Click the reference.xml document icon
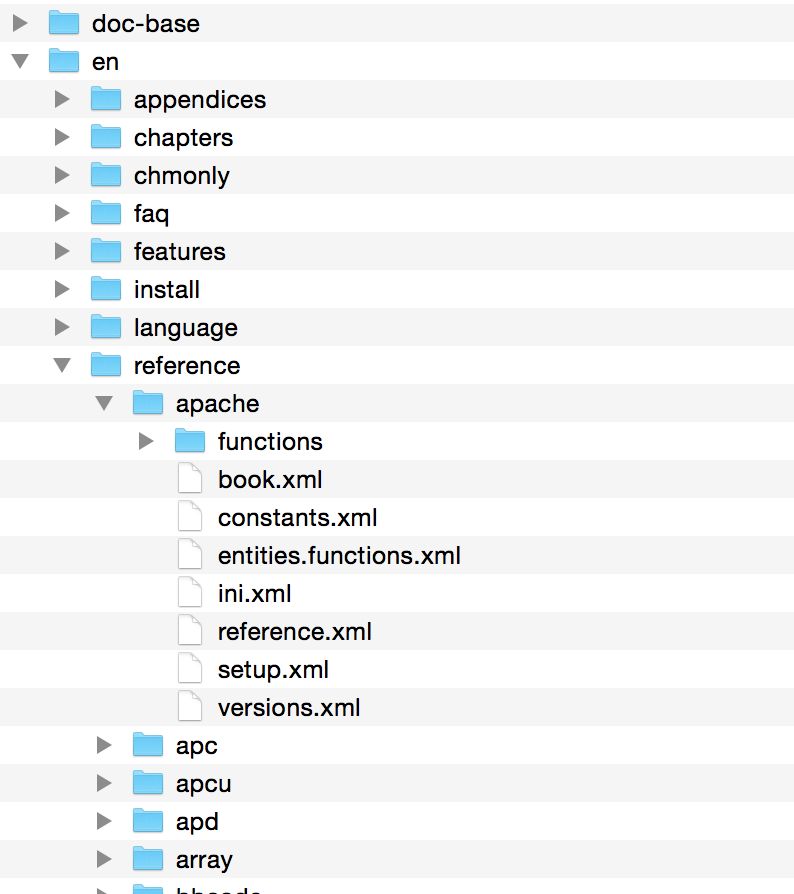This screenshot has width=794, height=894. (190, 631)
